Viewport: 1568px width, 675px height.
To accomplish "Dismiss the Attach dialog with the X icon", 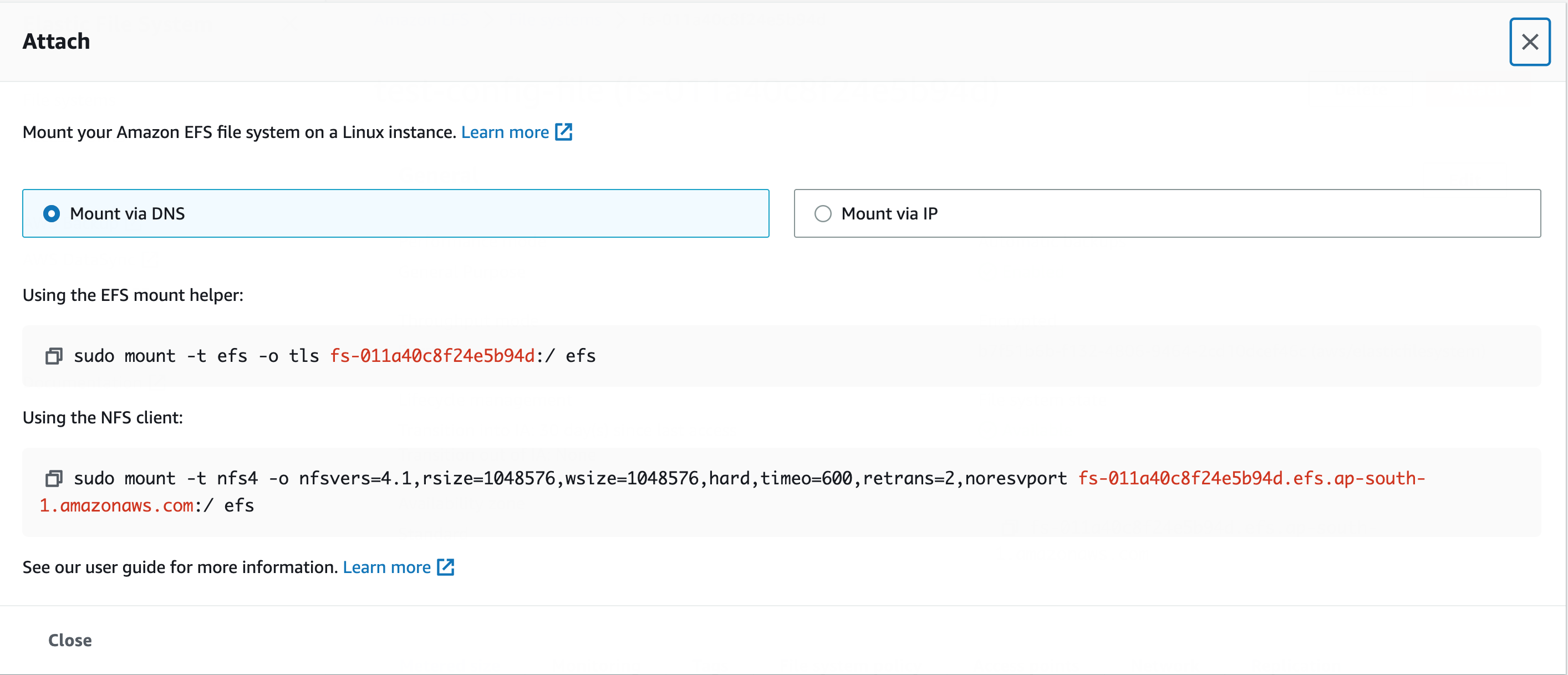I will [x=1529, y=42].
